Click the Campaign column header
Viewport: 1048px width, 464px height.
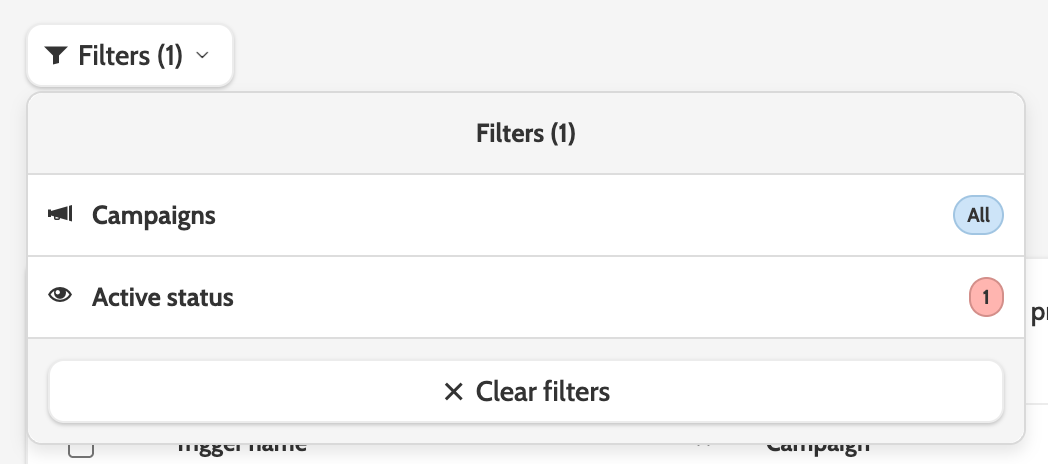[817, 448]
